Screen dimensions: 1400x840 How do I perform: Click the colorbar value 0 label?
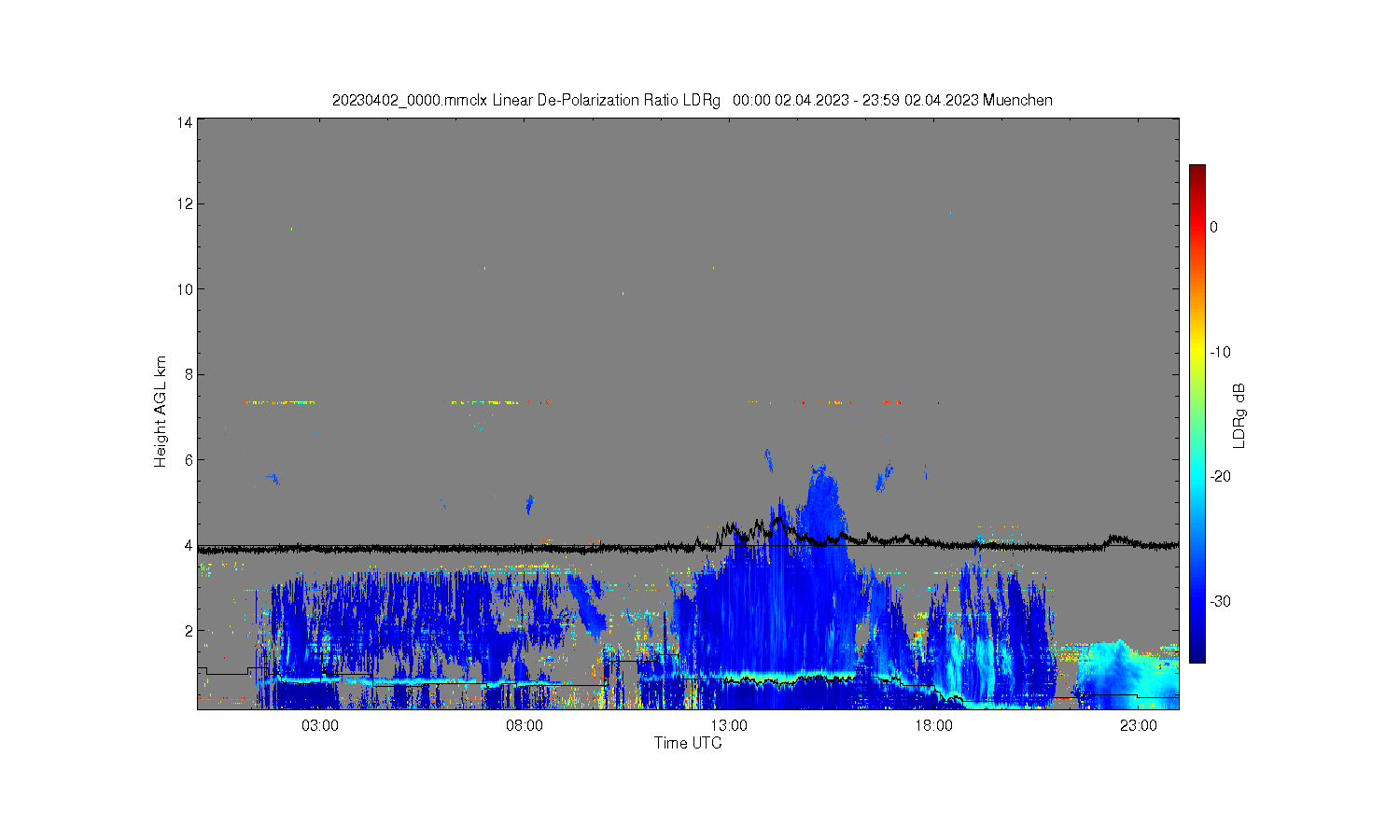1213,227
